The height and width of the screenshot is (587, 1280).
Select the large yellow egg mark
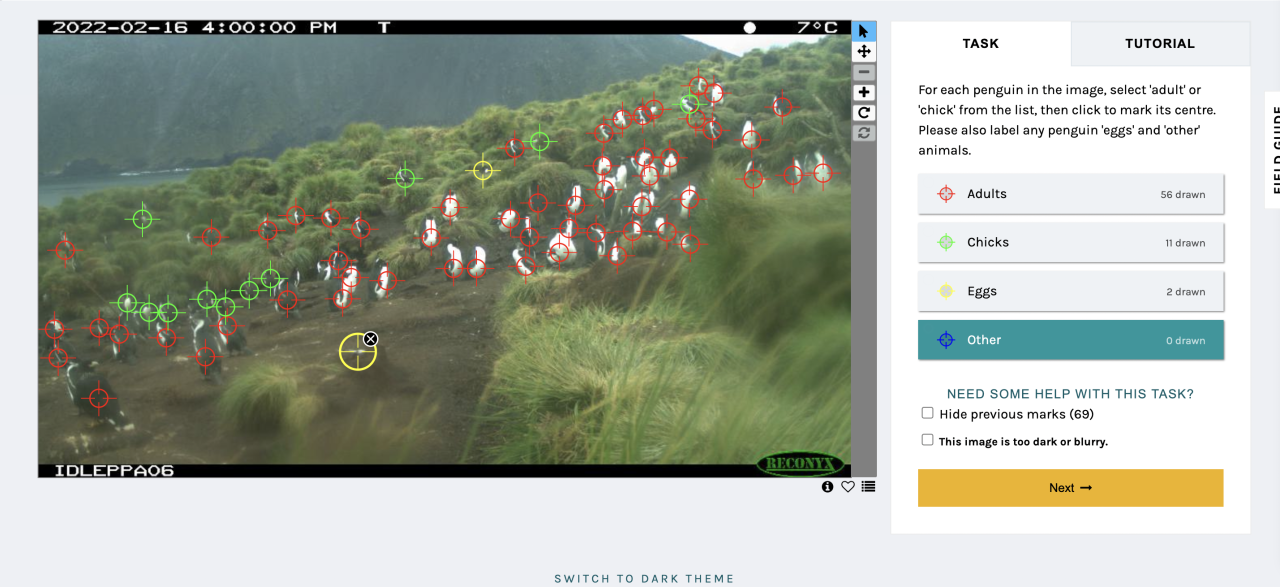[357, 352]
